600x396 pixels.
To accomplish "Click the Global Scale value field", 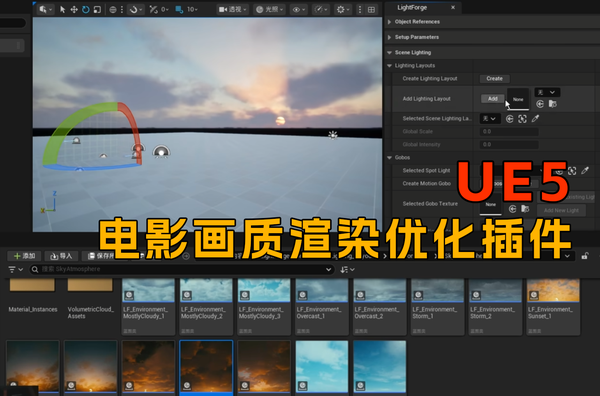I will click(x=509, y=132).
